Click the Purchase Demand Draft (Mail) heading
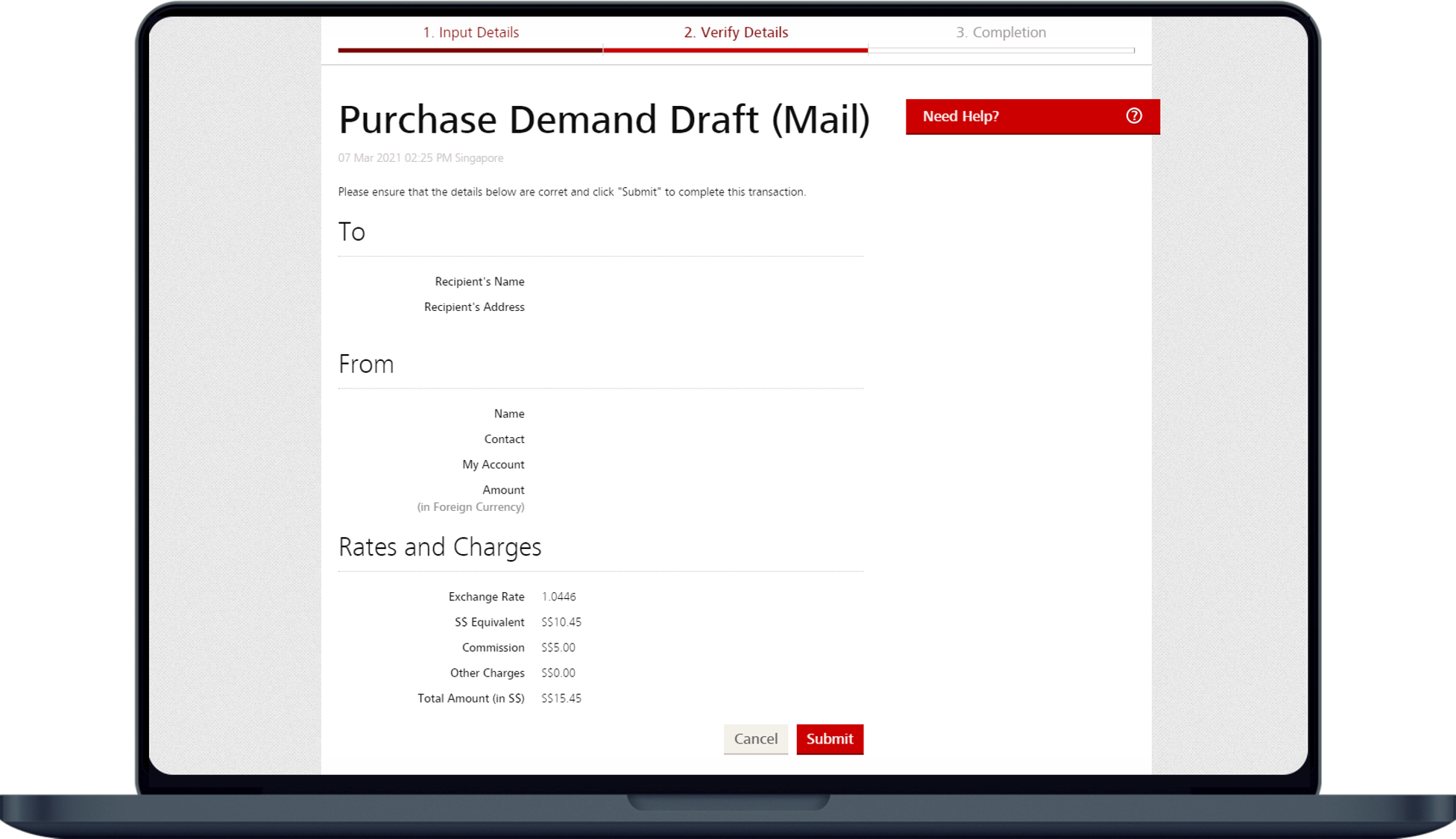The height and width of the screenshot is (839, 1456). 604,119
